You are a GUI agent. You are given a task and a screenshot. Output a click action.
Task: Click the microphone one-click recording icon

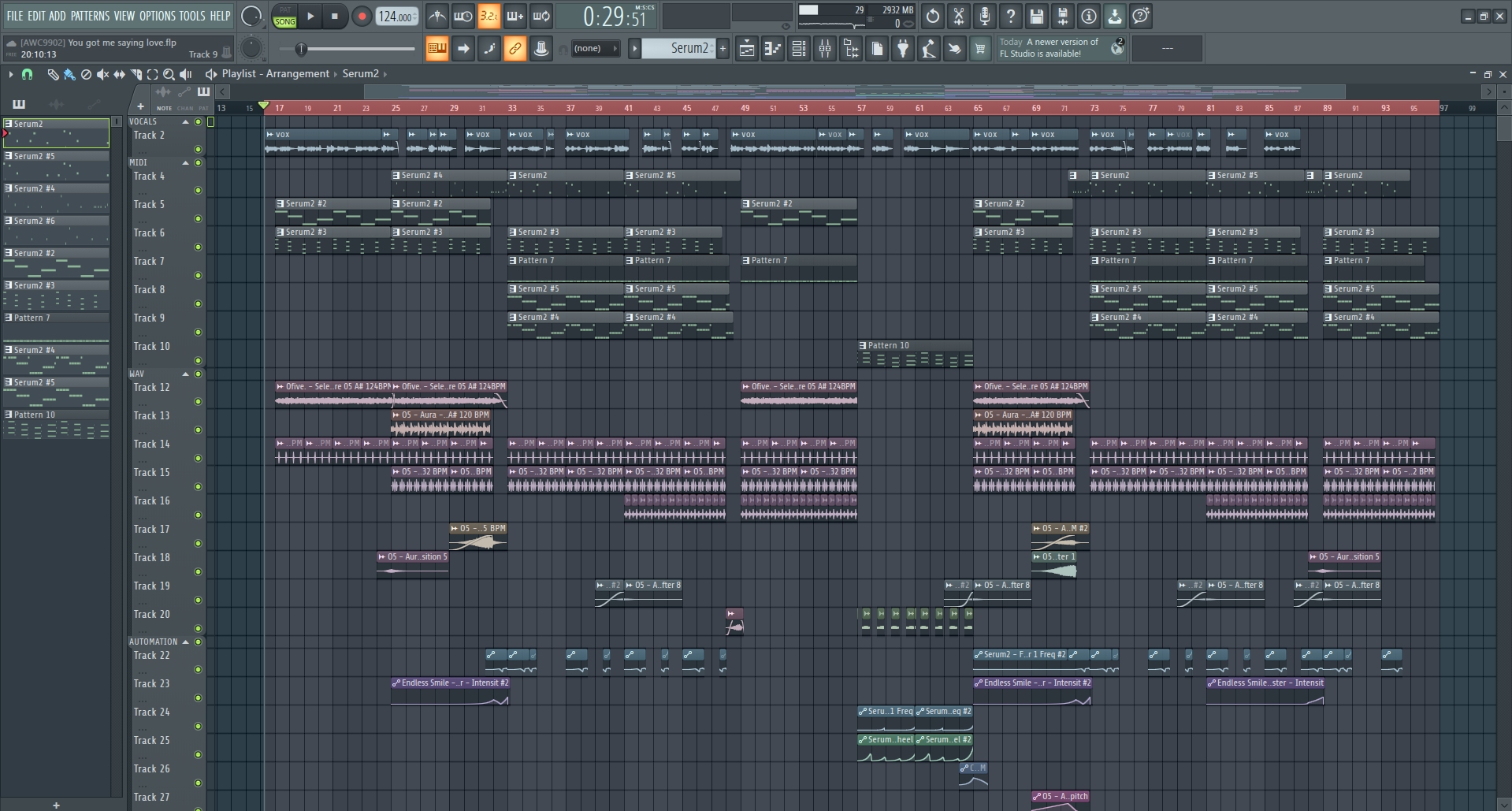985,16
